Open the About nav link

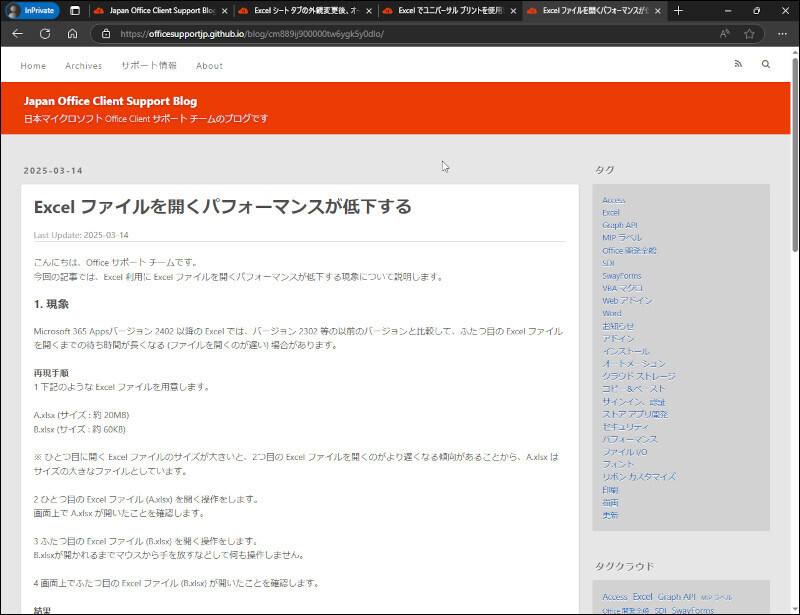pyautogui.click(x=209, y=66)
